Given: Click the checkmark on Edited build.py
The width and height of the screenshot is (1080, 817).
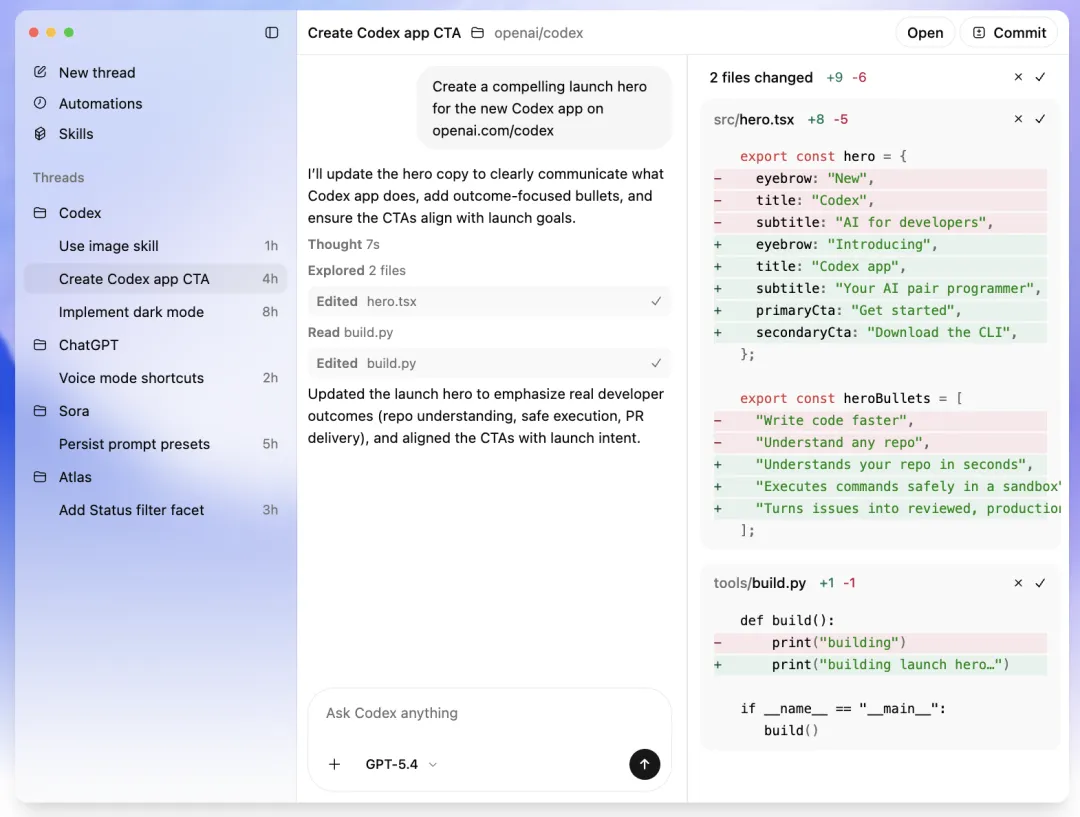Looking at the screenshot, I should (656, 363).
